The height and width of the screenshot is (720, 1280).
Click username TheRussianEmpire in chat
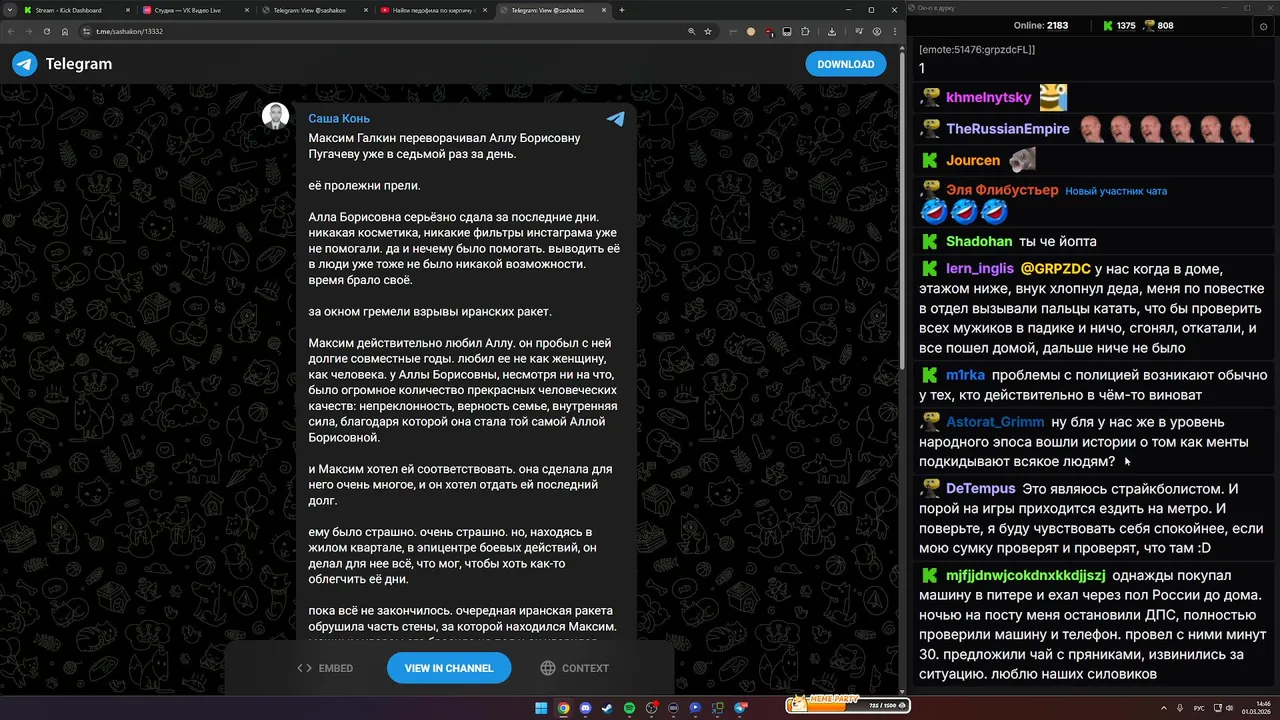point(1008,129)
